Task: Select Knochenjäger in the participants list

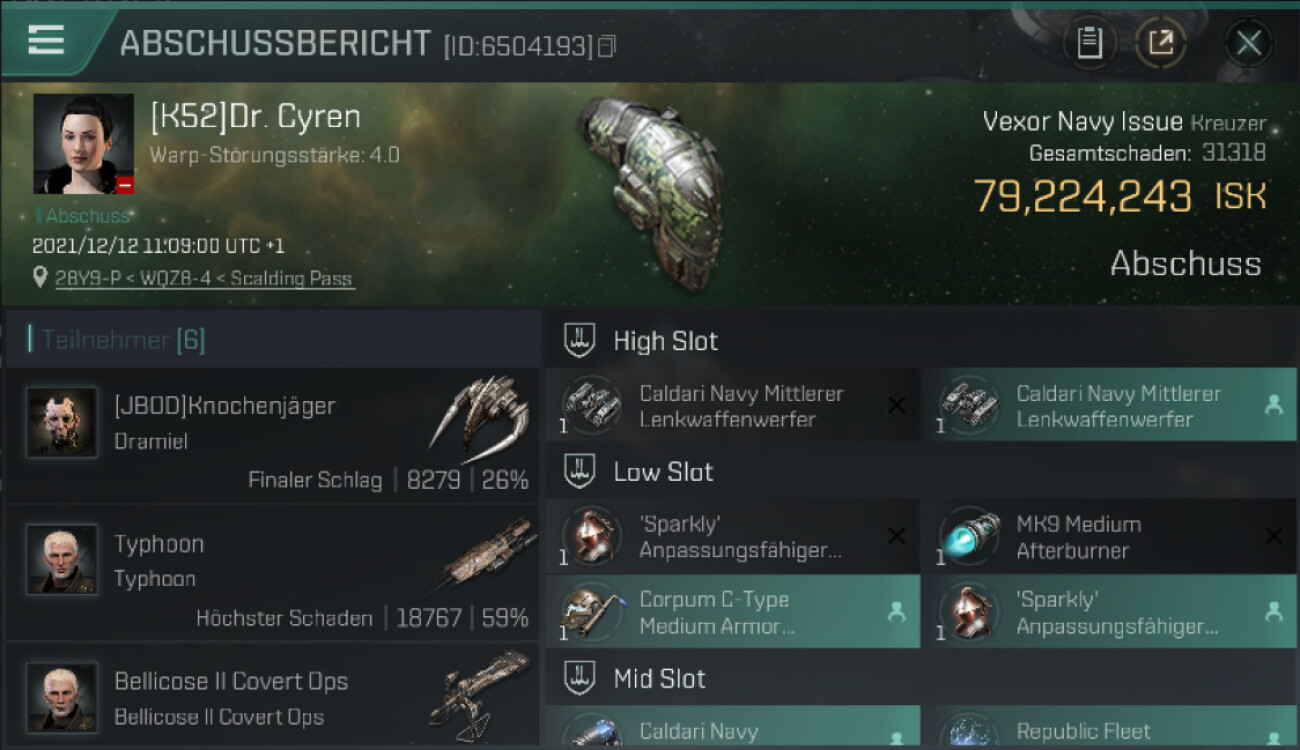Action: (x=272, y=436)
